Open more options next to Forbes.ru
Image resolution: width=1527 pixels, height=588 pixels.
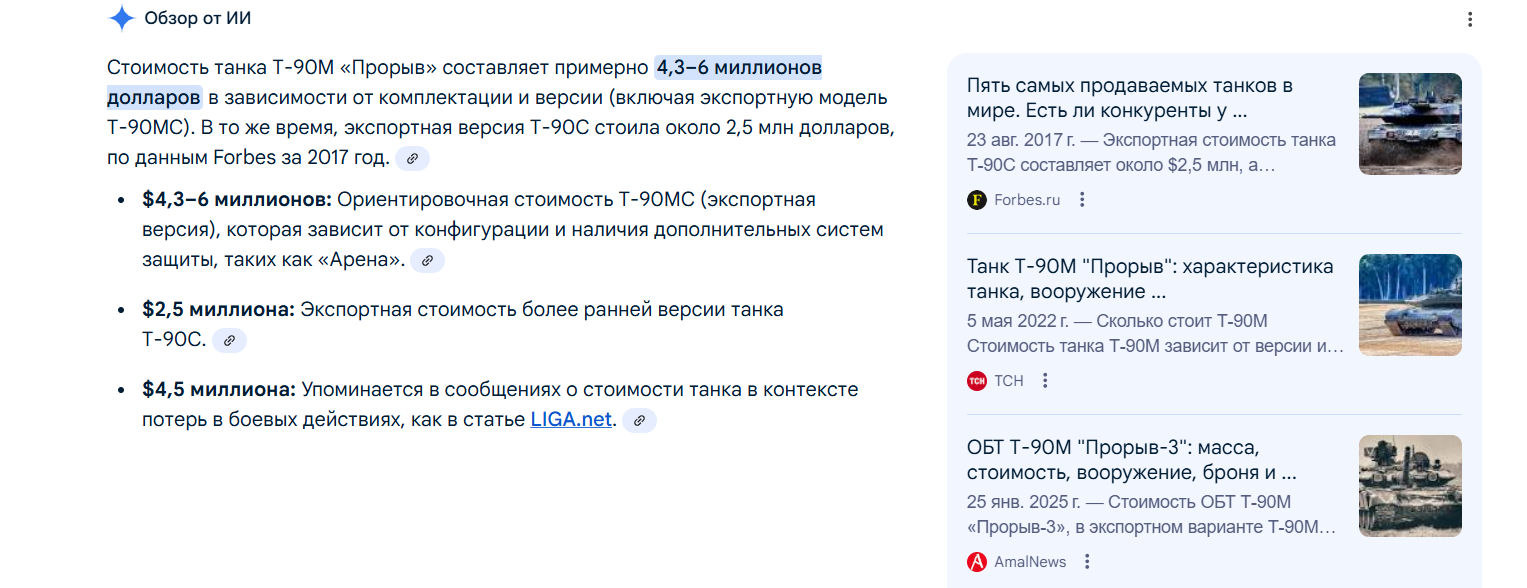pos(1081,200)
